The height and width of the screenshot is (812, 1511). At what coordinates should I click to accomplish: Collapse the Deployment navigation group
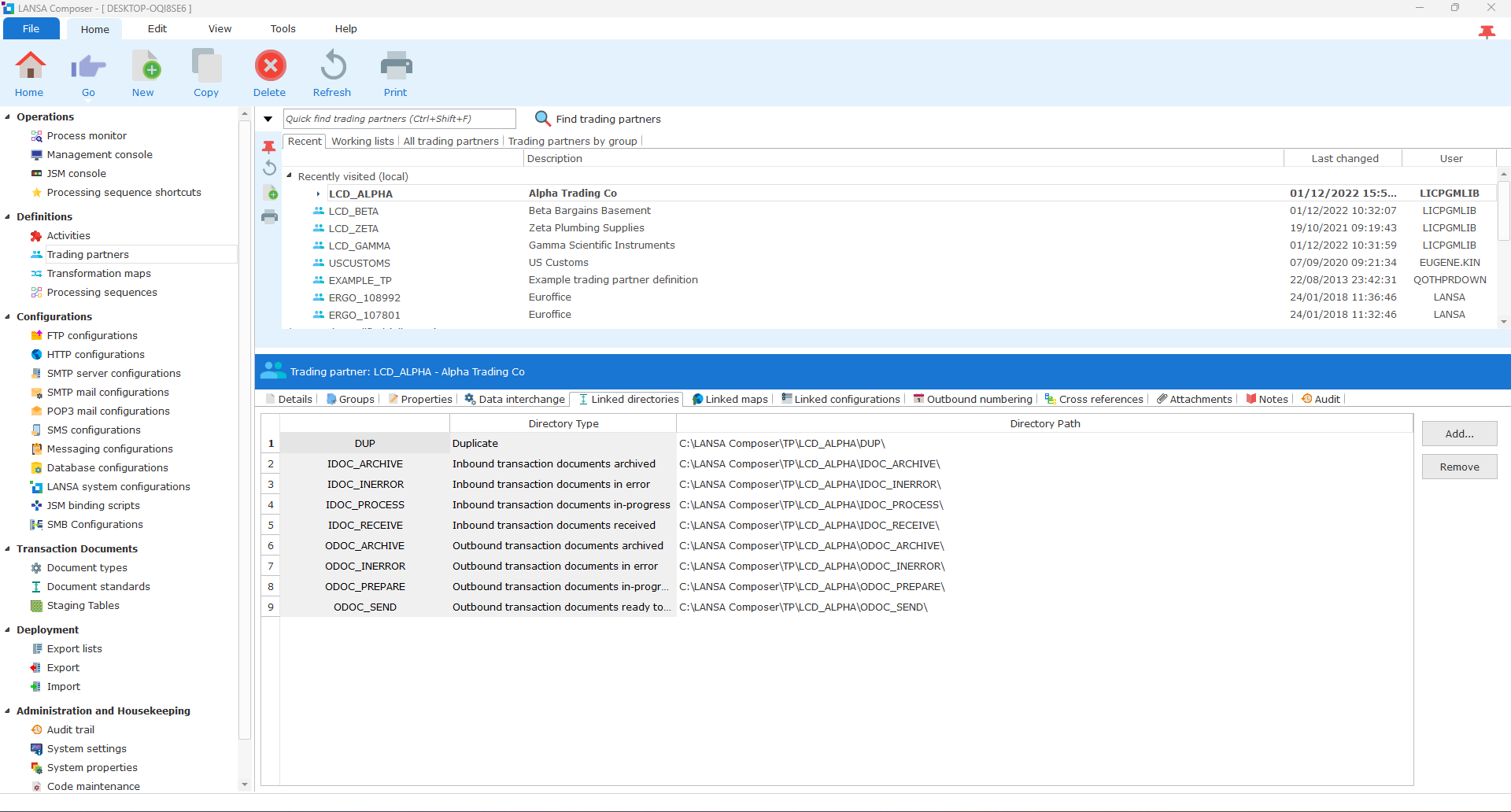click(x=8, y=630)
